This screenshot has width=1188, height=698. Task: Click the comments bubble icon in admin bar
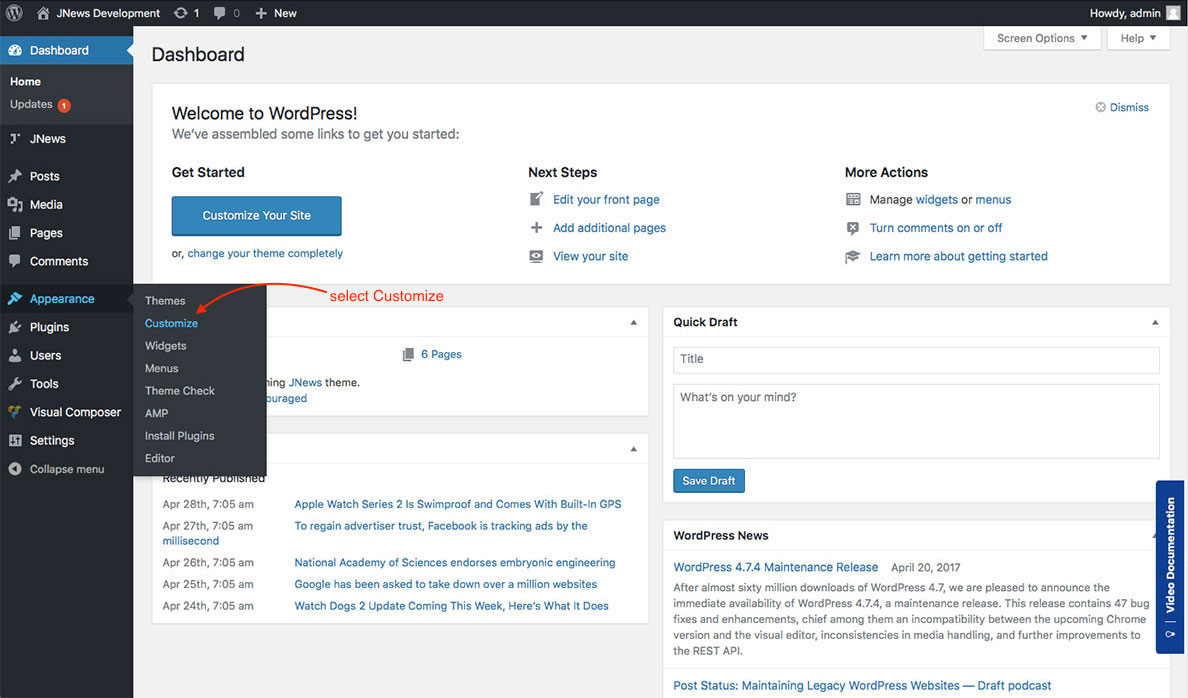pyautogui.click(x=218, y=13)
